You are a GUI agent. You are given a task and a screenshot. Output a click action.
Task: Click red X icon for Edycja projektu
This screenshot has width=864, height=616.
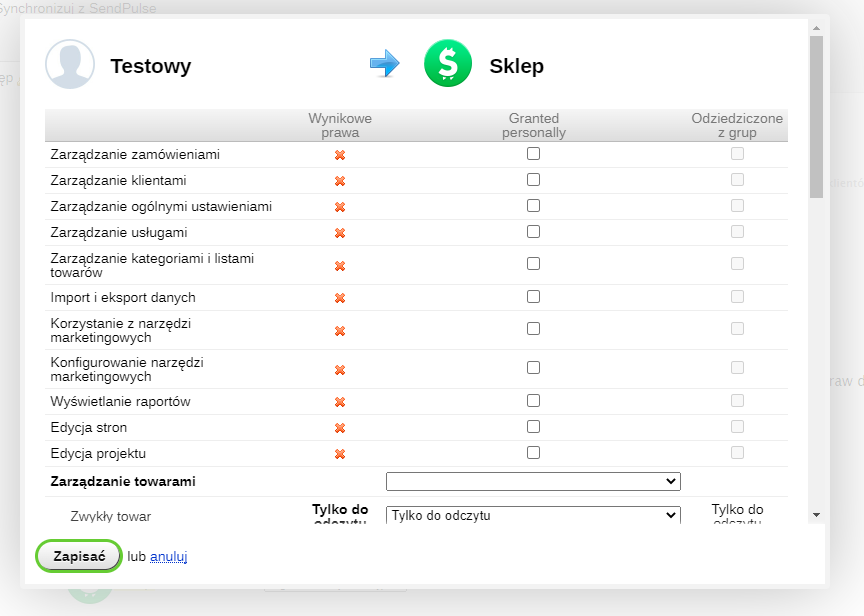coord(340,454)
